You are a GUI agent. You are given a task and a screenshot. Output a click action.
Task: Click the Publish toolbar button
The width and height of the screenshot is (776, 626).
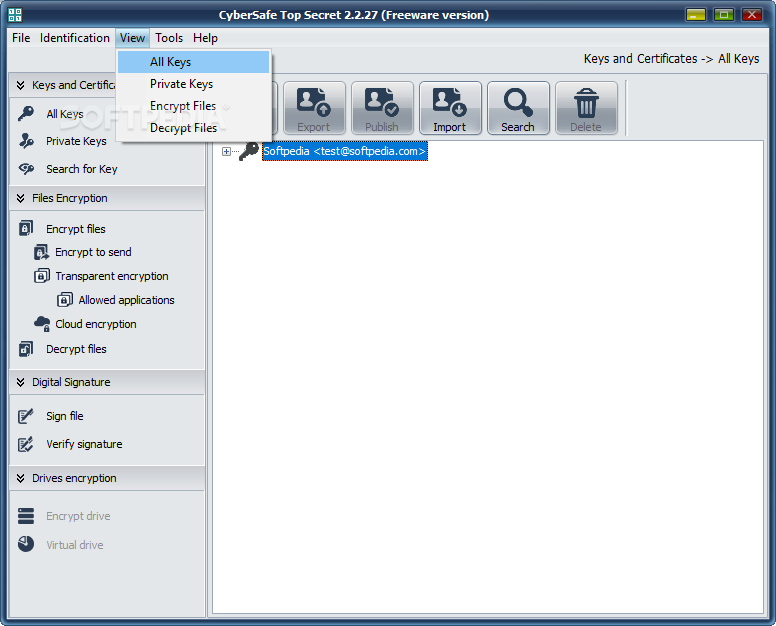382,108
